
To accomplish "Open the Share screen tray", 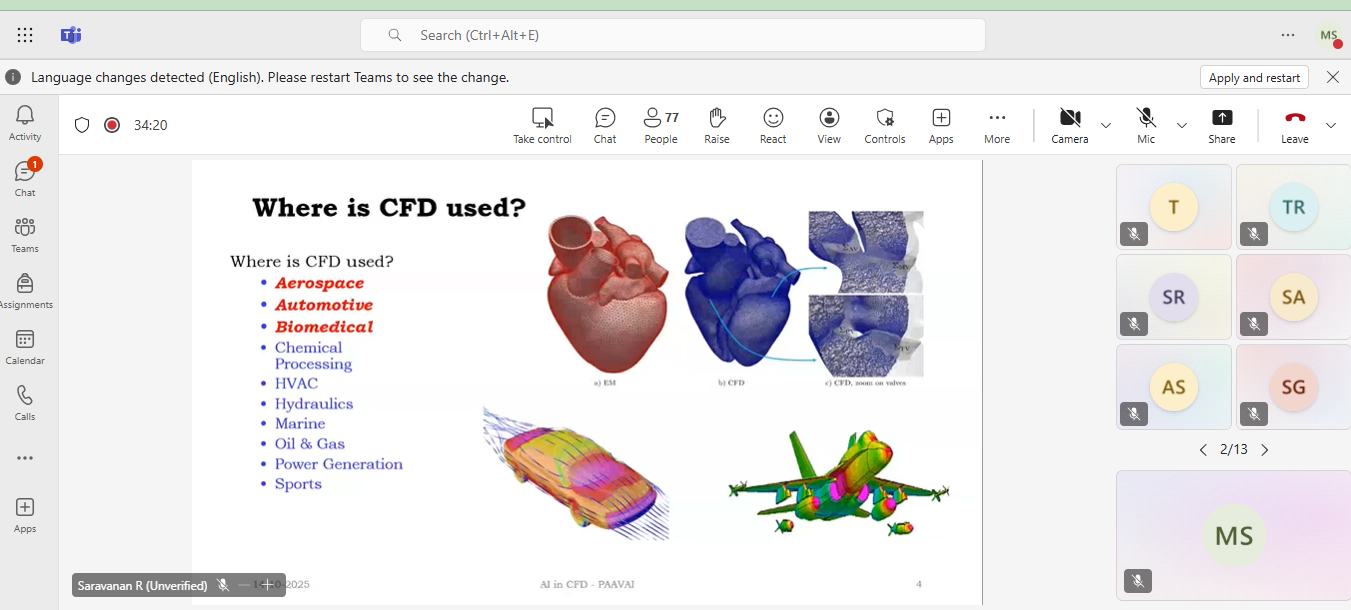I will pos(1221,125).
